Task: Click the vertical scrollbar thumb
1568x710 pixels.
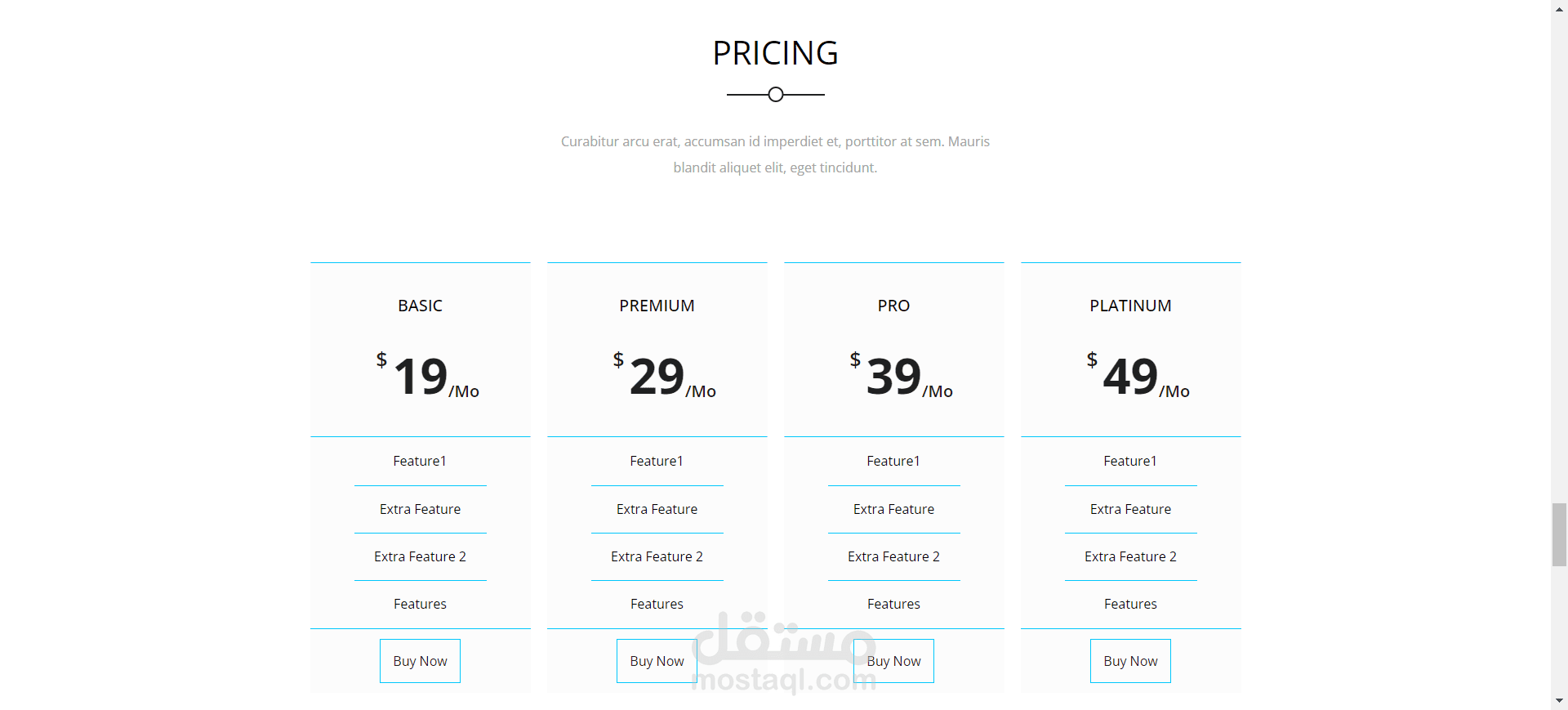Action: pos(1560,535)
